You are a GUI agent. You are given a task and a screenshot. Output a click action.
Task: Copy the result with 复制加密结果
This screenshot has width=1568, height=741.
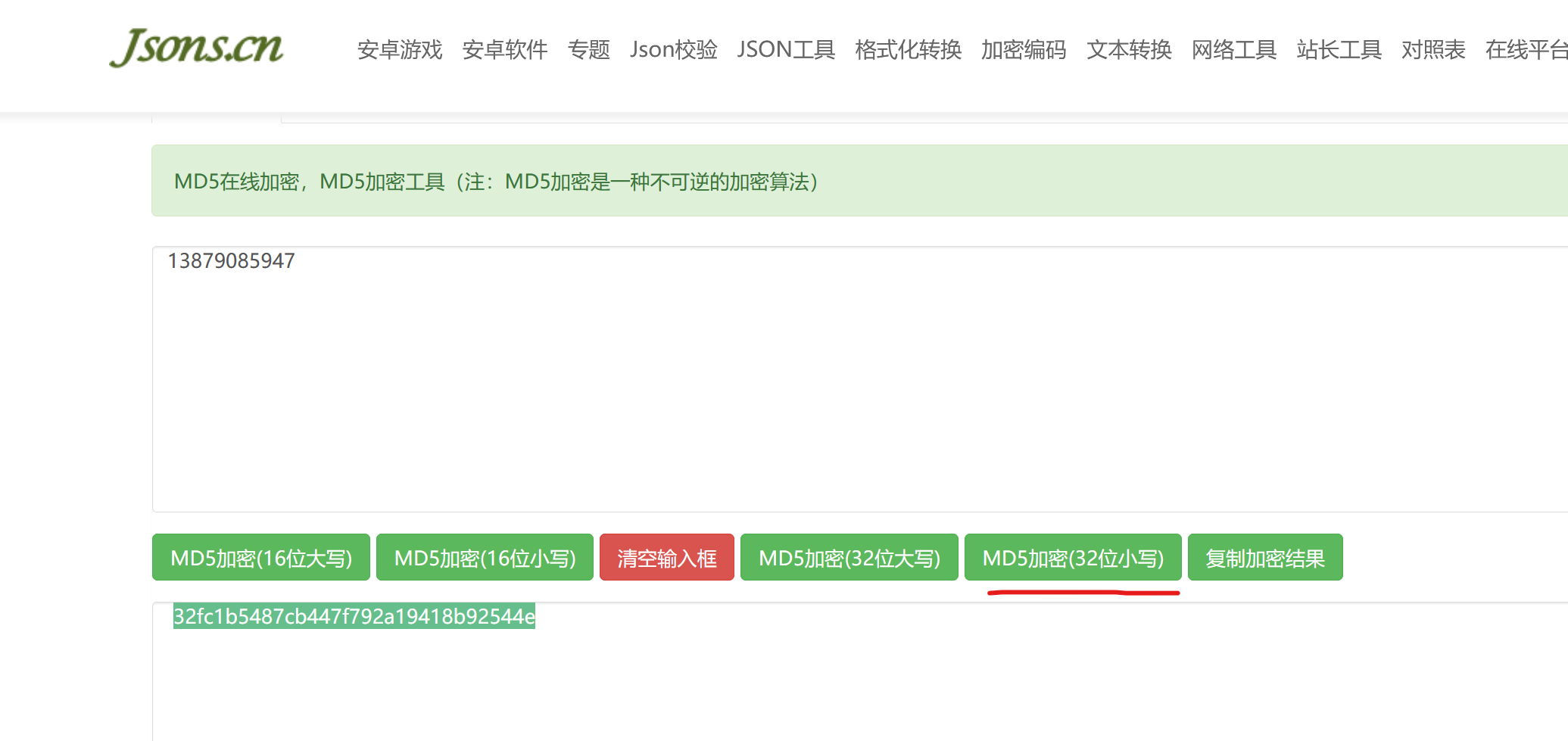(x=1265, y=557)
